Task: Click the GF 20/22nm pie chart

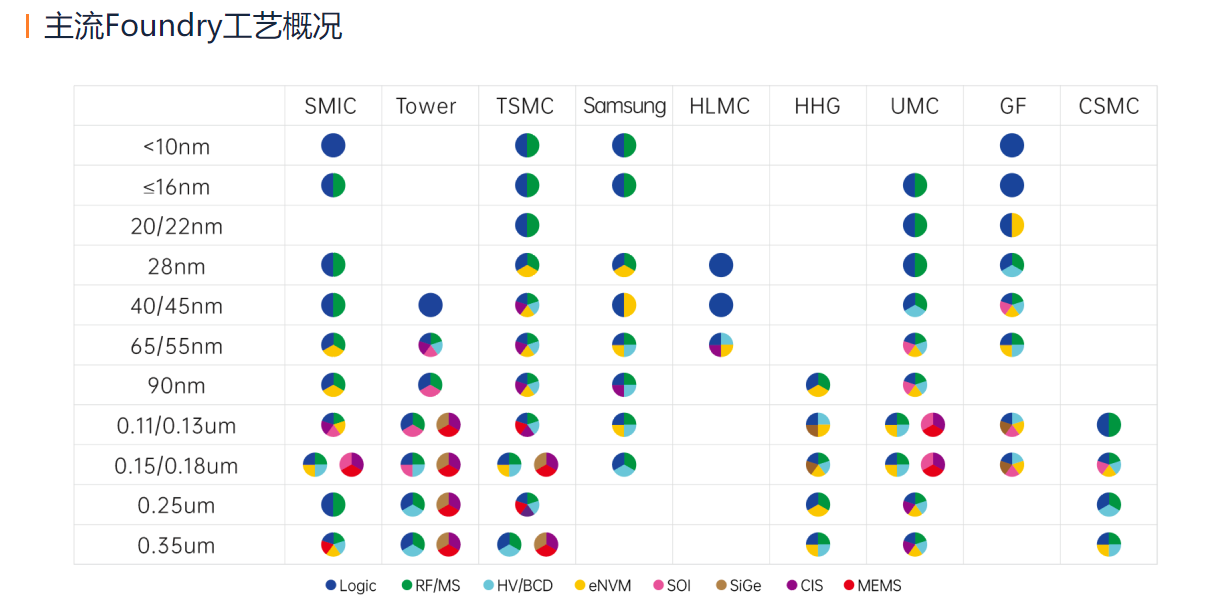Action: (1012, 225)
